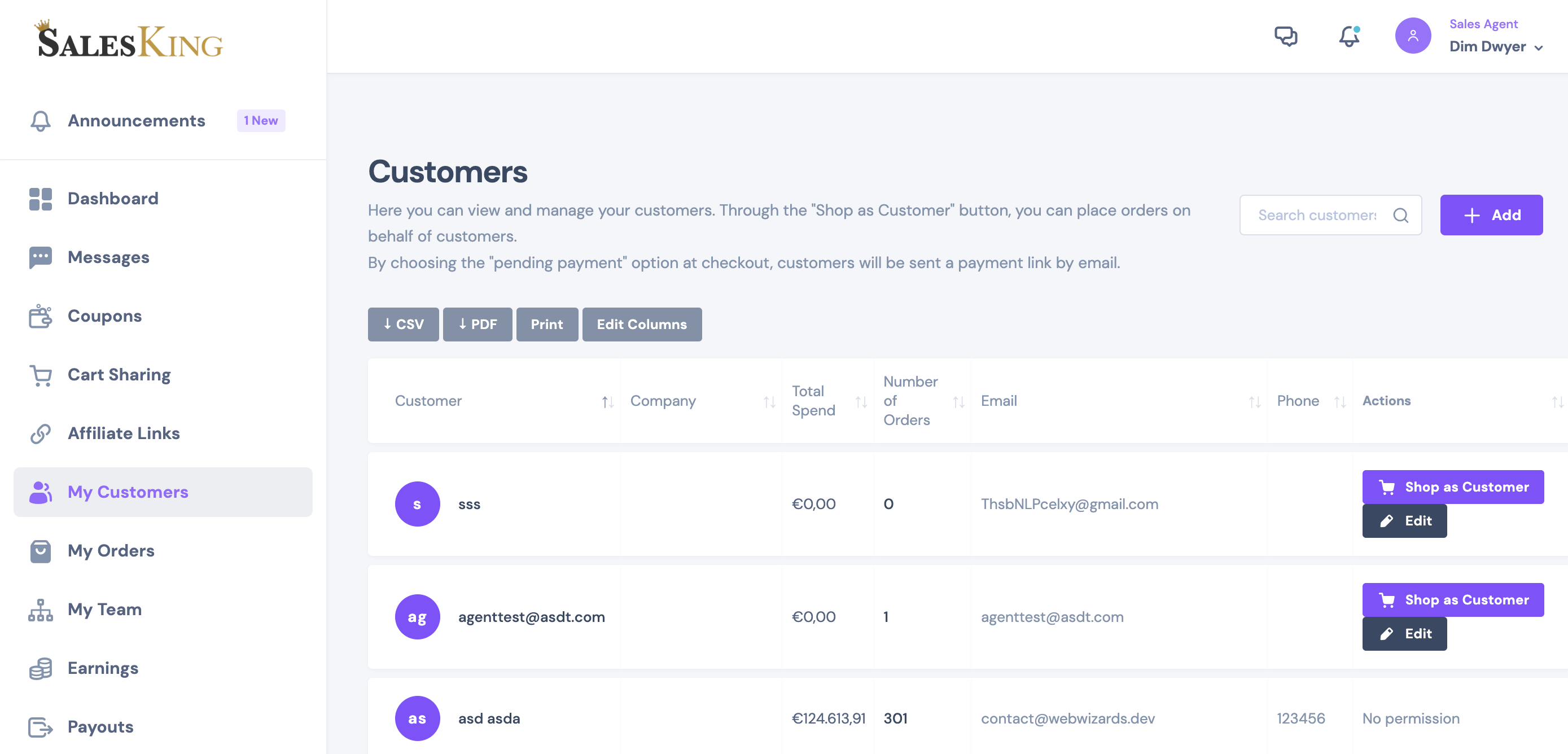This screenshot has height=754, width=1568.
Task: Open Announcements from the sidebar
Action: (x=137, y=121)
